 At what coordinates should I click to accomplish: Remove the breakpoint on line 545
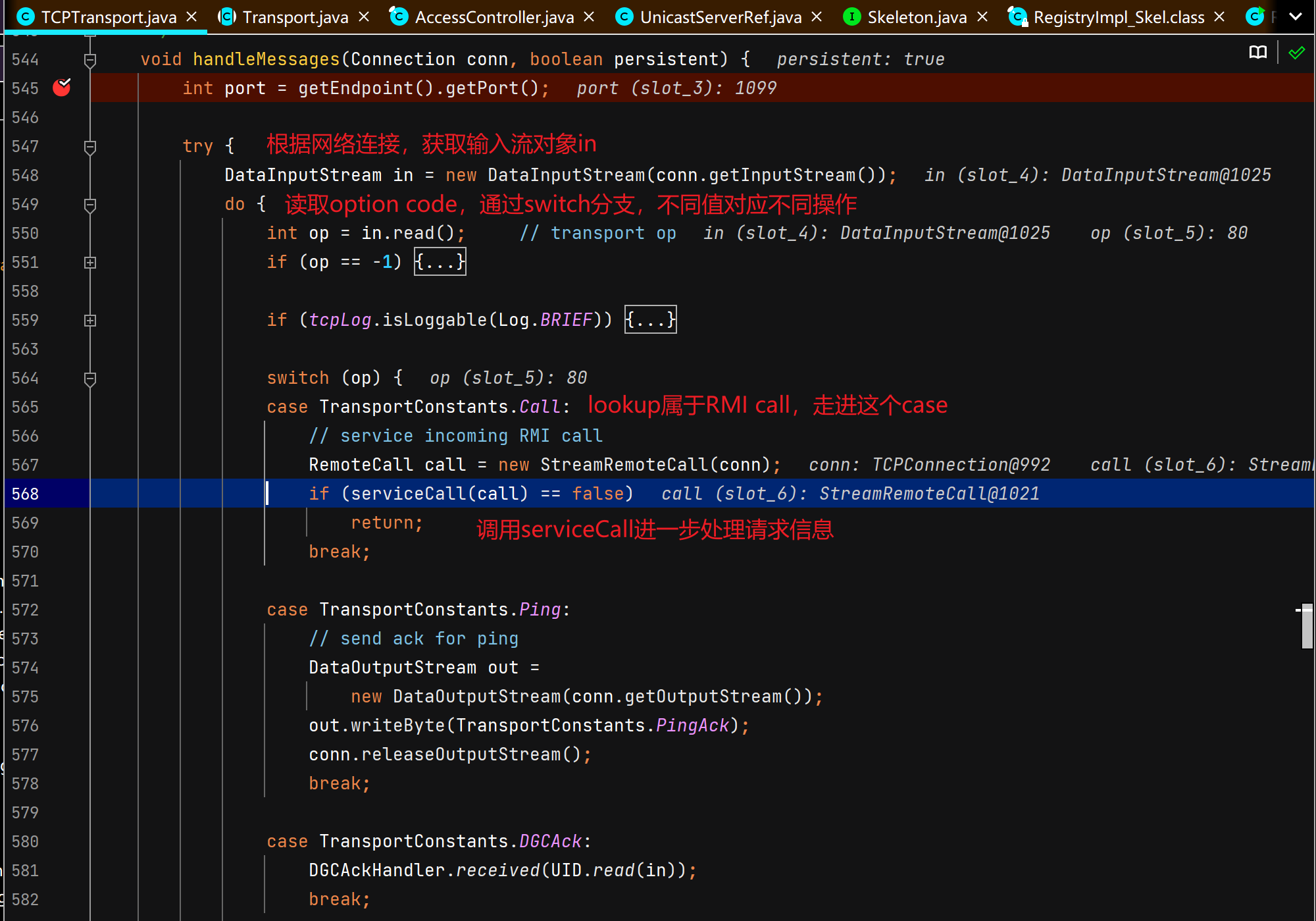point(62,88)
